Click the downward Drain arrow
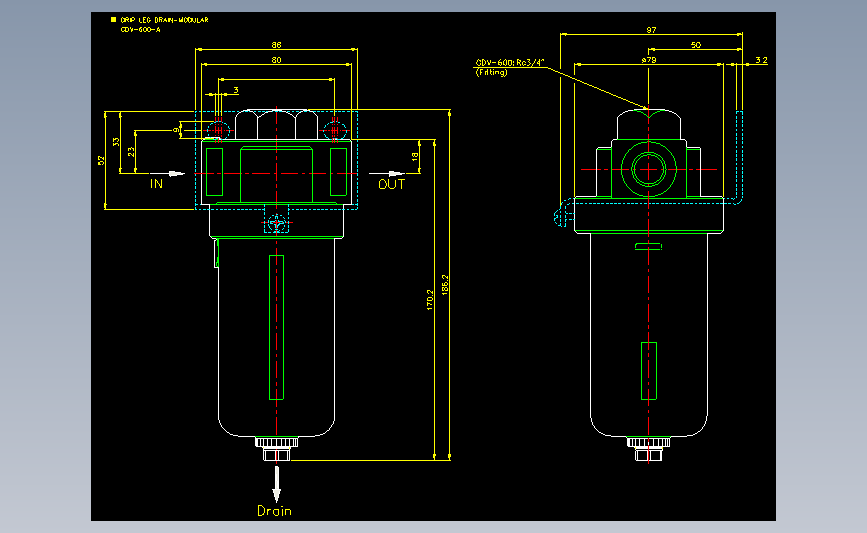The image size is (867, 533). pyautogui.click(x=276, y=485)
